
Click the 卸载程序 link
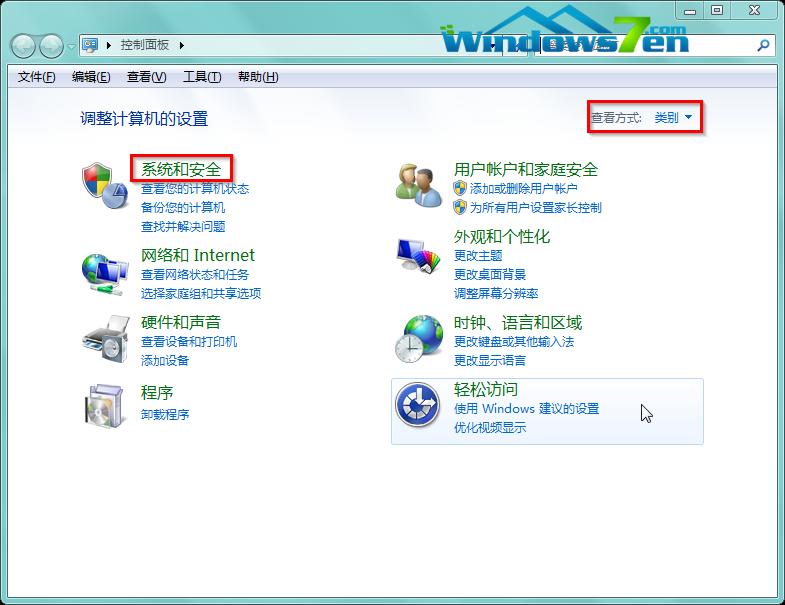click(165, 414)
